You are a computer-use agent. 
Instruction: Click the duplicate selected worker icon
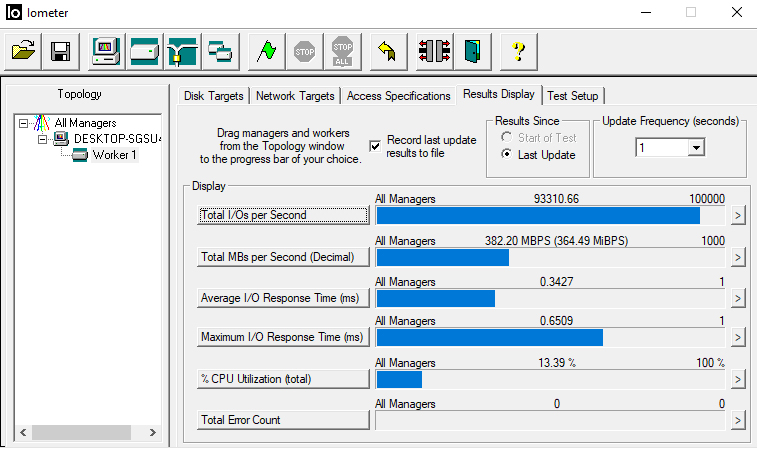[x=219, y=50]
